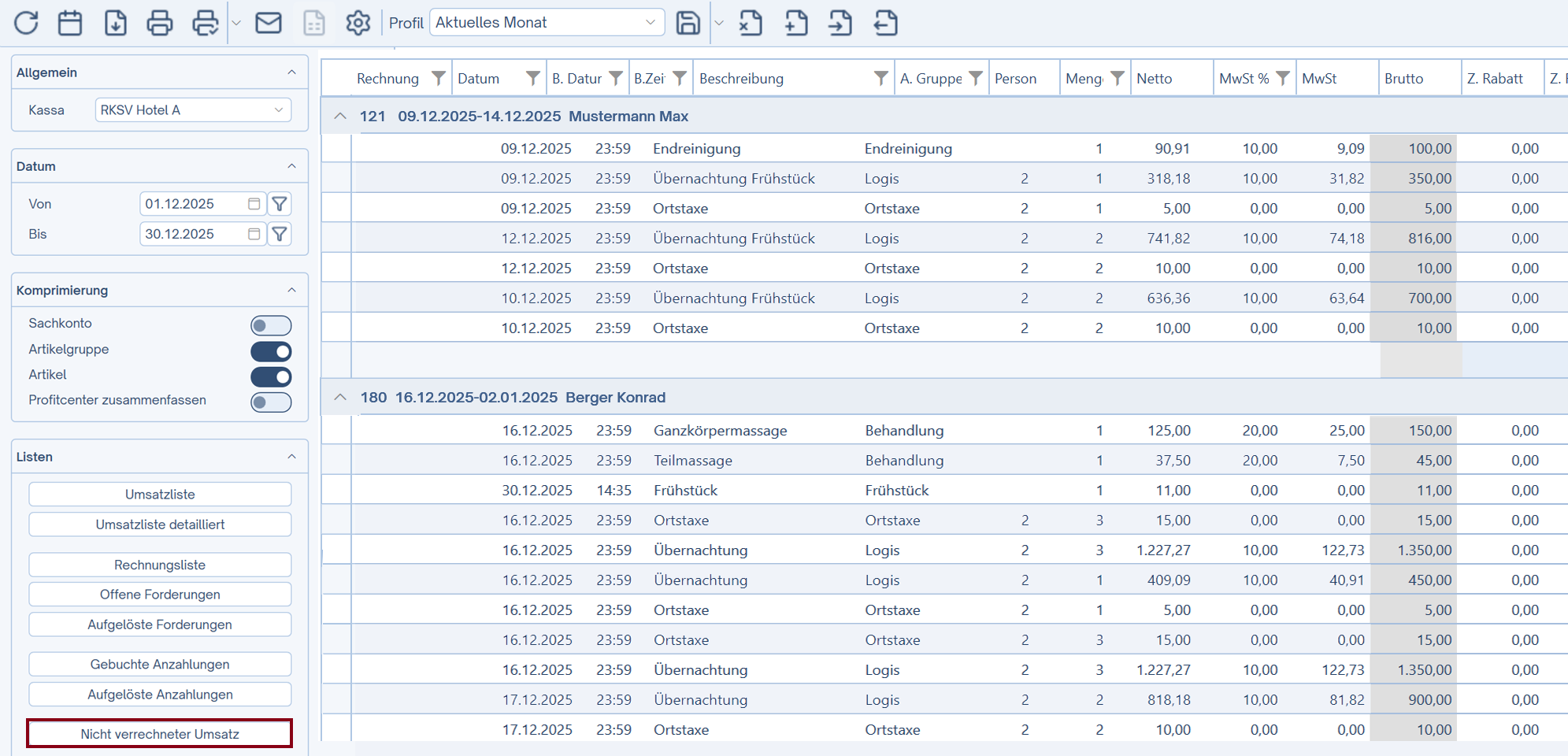Send report via envelope email icon
Viewport: 1568px width, 756px height.
[269, 23]
